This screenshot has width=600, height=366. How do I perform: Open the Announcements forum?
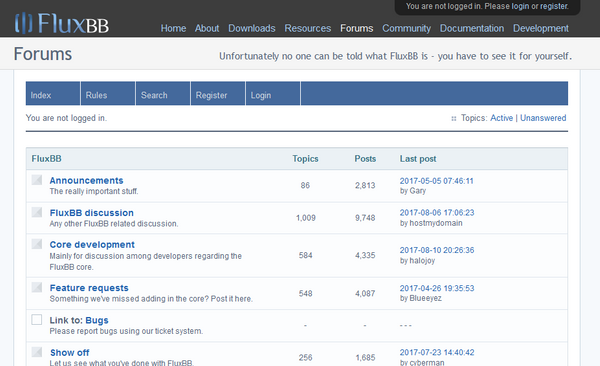[86, 180]
